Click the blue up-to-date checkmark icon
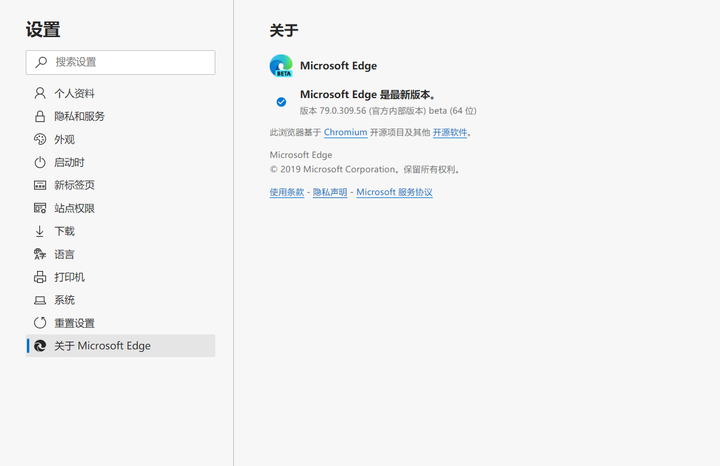720x466 pixels. (x=281, y=102)
